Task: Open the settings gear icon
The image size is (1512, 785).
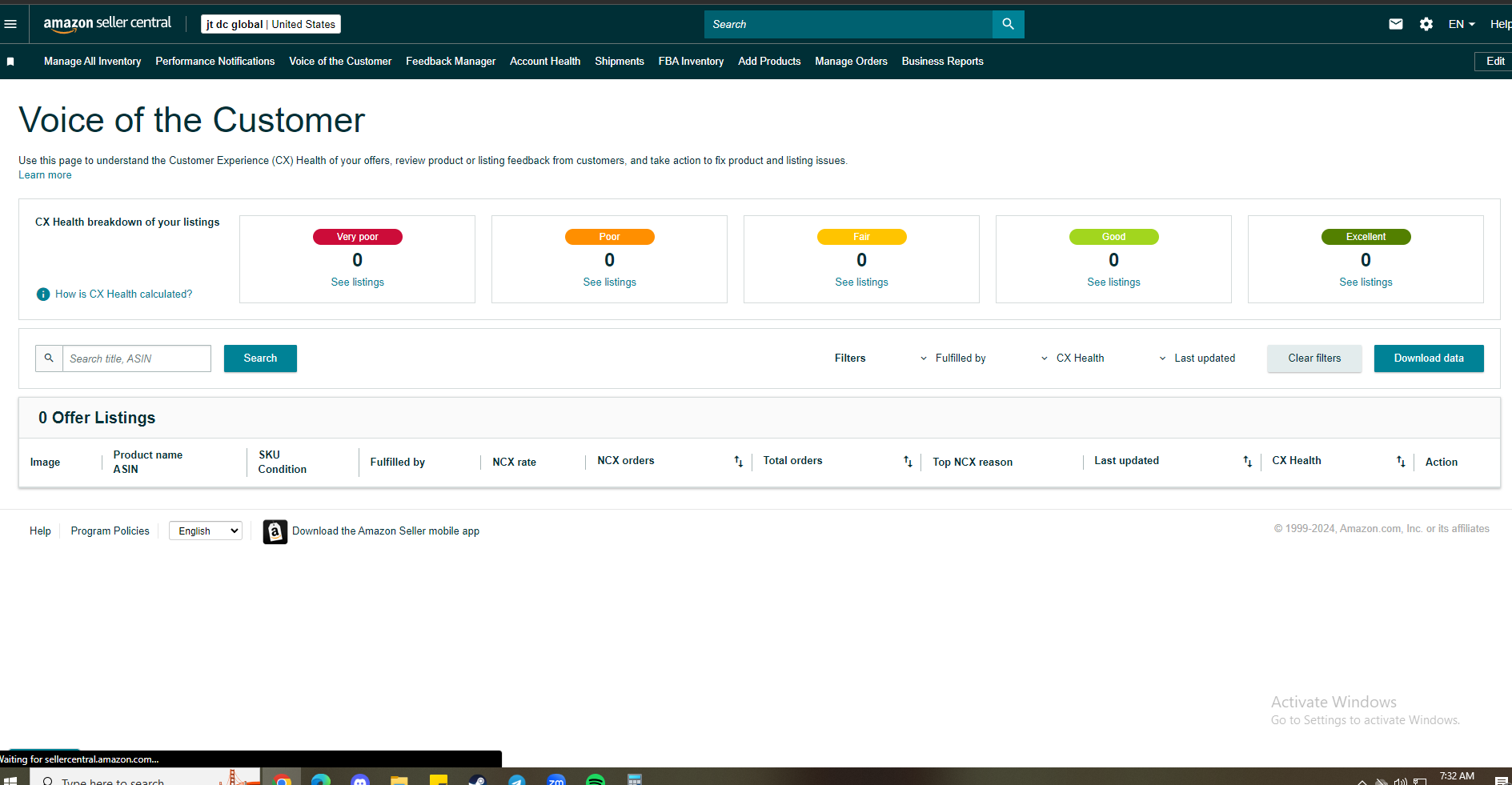Action: [x=1426, y=24]
